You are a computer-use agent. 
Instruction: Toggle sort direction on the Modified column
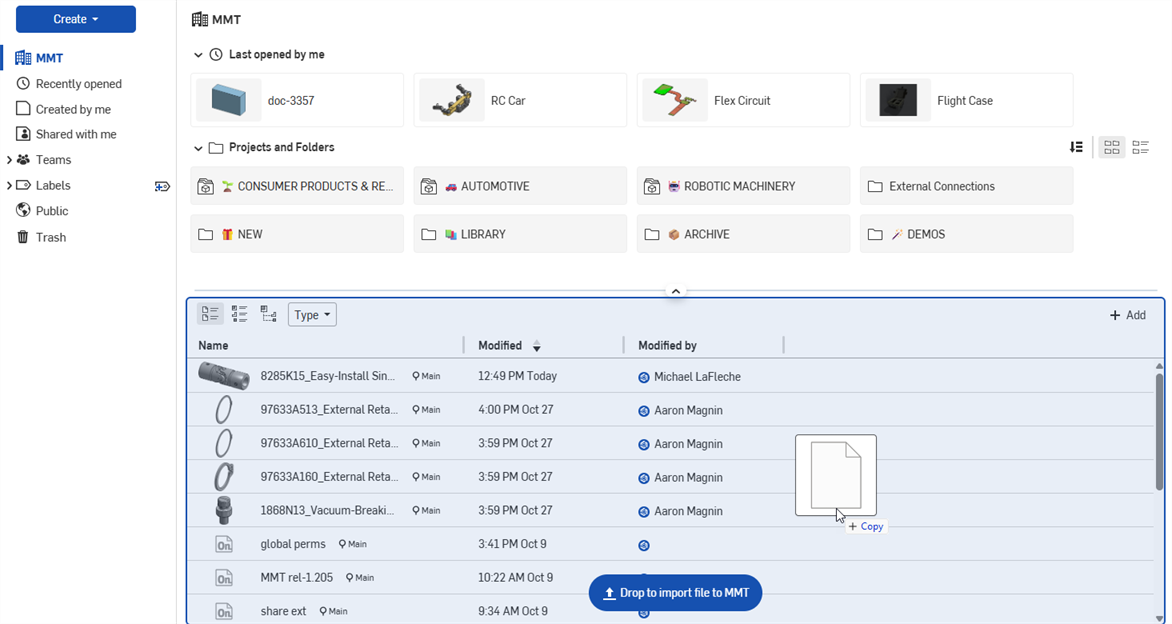click(537, 345)
